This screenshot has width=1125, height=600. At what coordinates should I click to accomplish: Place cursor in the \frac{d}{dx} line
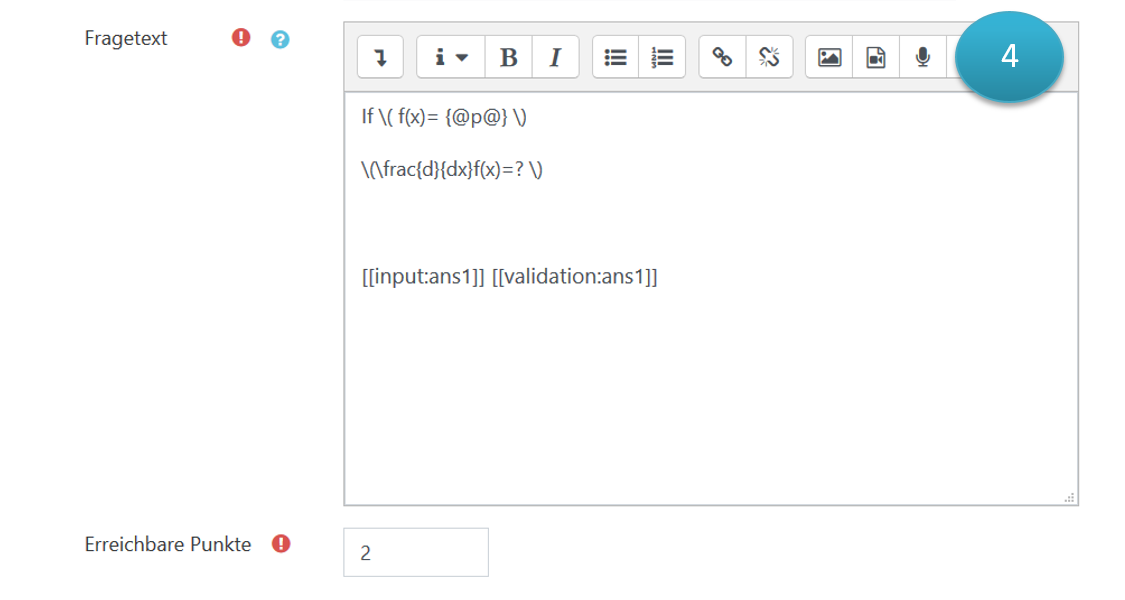(x=452, y=169)
